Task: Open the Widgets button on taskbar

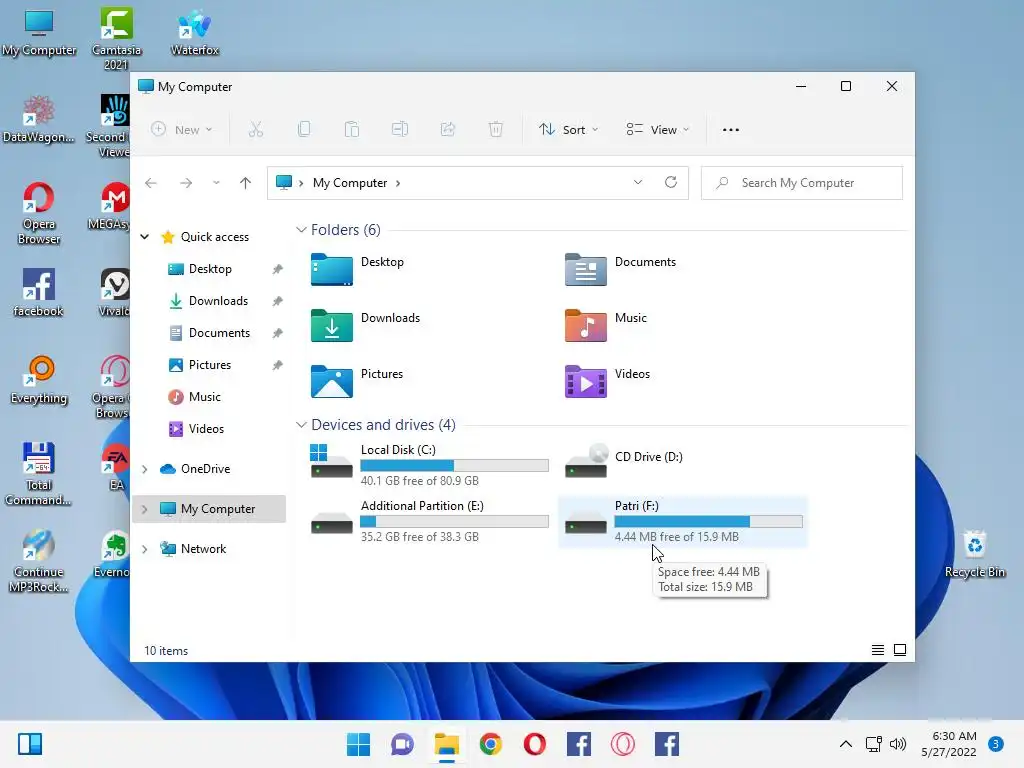Action: (x=30, y=744)
